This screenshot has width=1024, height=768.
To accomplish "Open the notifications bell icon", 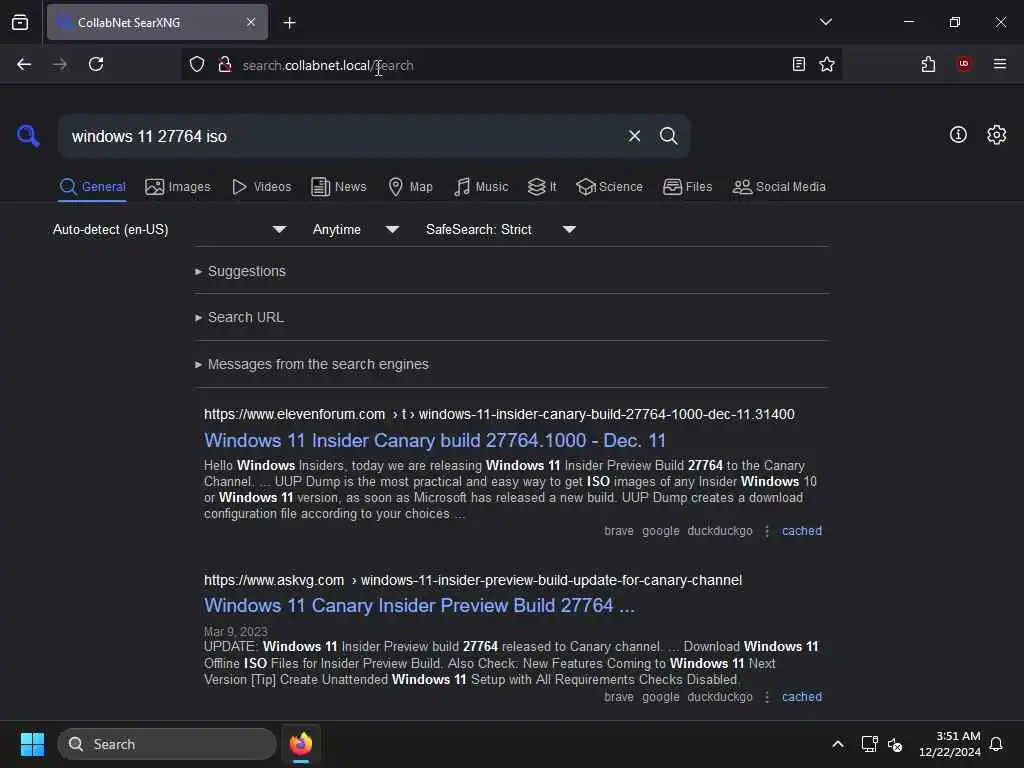I will [996, 744].
